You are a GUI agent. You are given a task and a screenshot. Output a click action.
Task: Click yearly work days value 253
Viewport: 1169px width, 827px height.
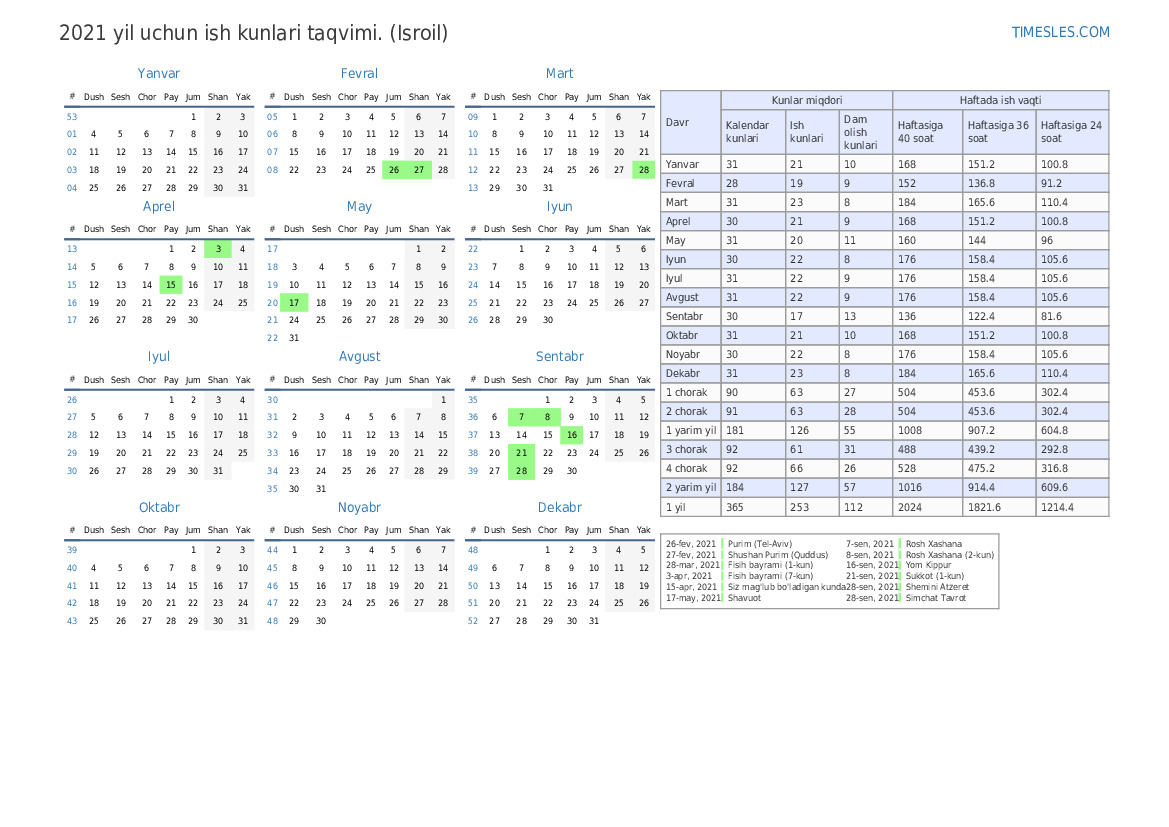(x=800, y=507)
